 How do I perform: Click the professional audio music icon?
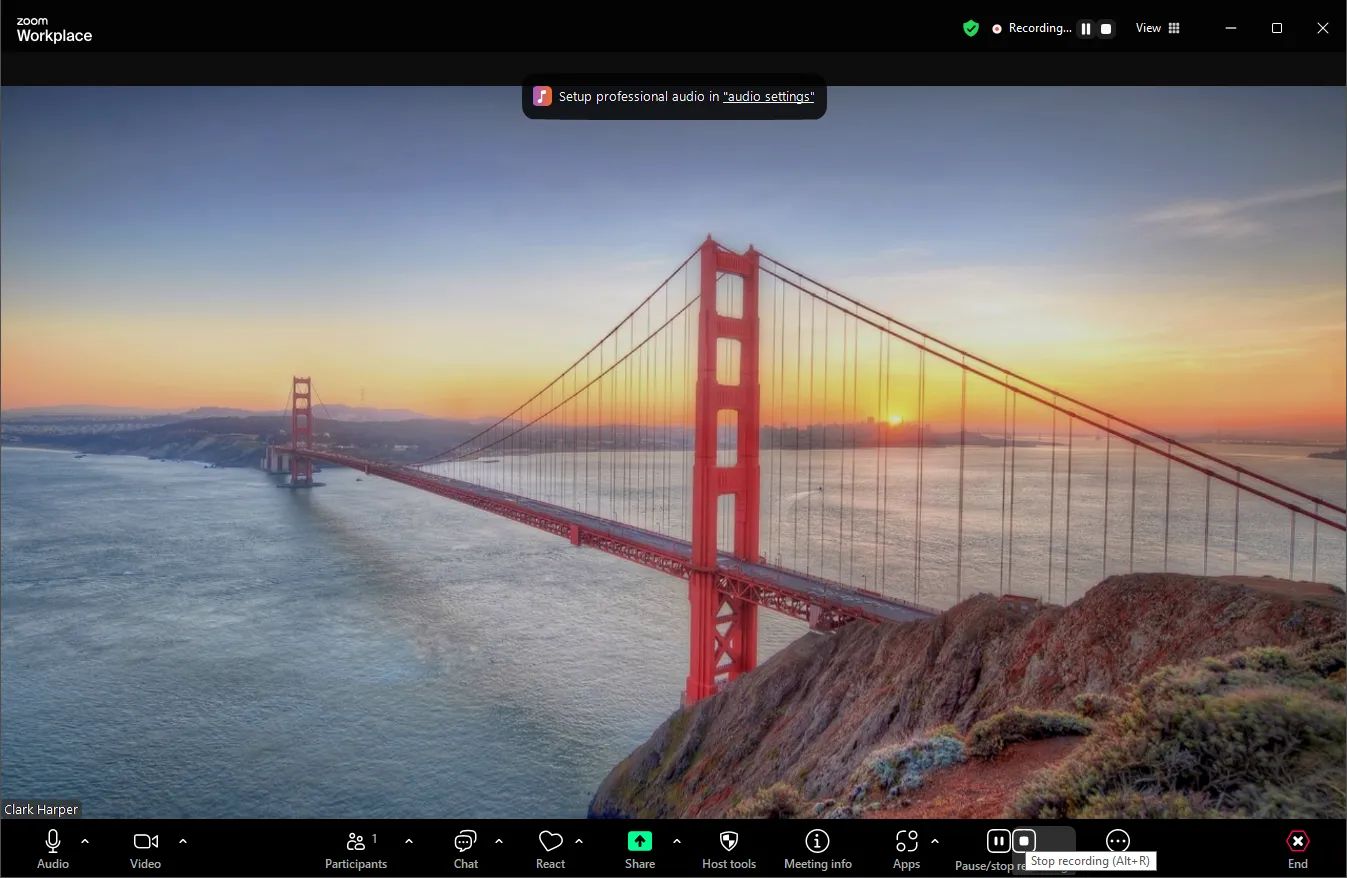(542, 96)
